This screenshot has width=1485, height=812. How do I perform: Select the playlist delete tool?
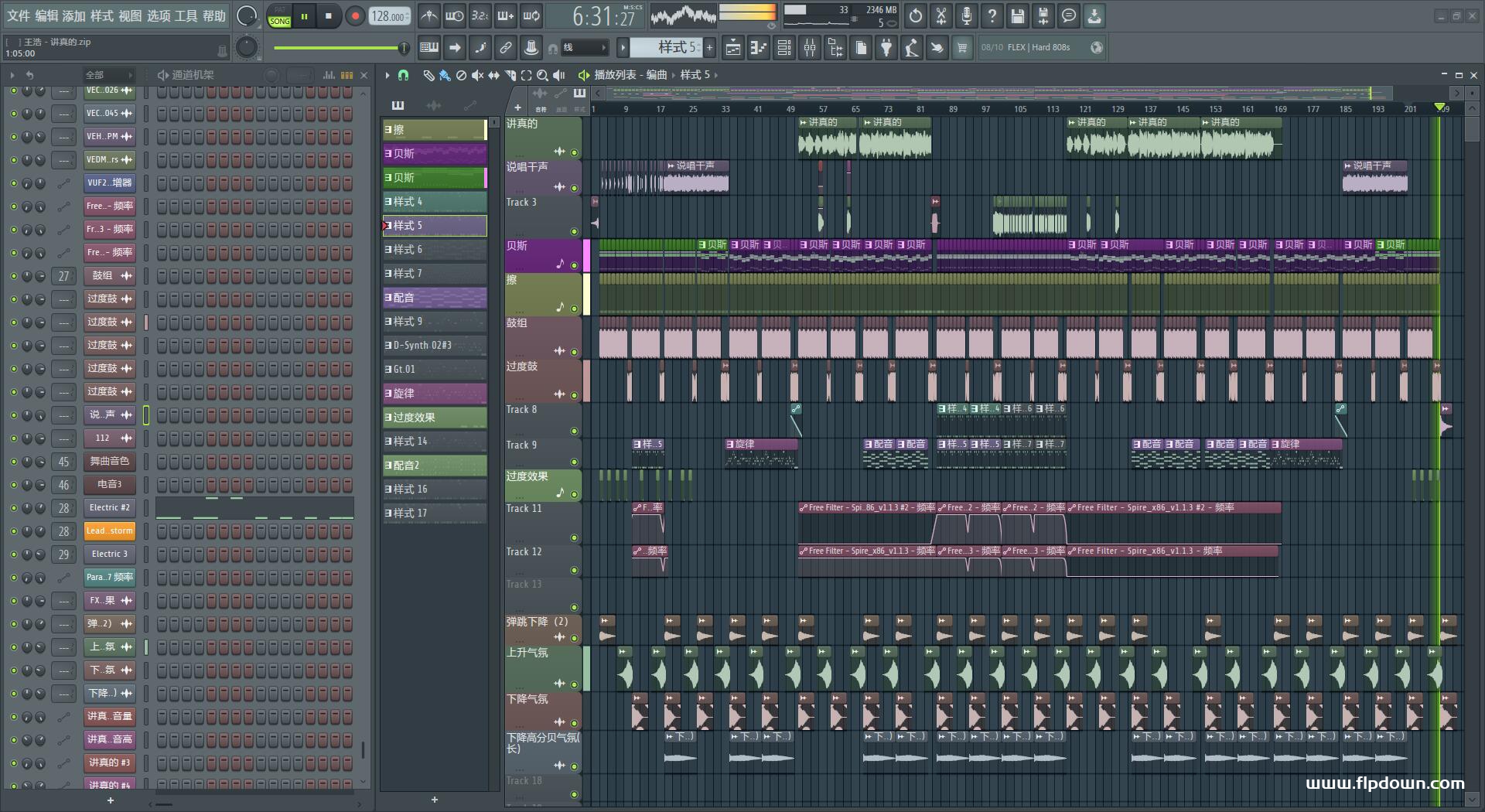pos(461,75)
